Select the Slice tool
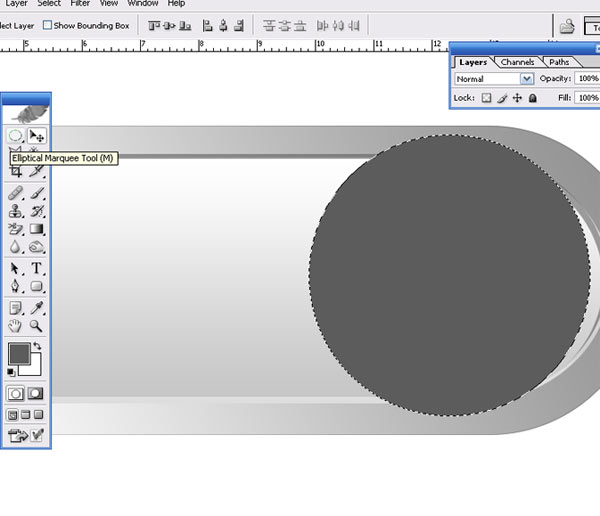 pyautogui.click(x=37, y=171)
